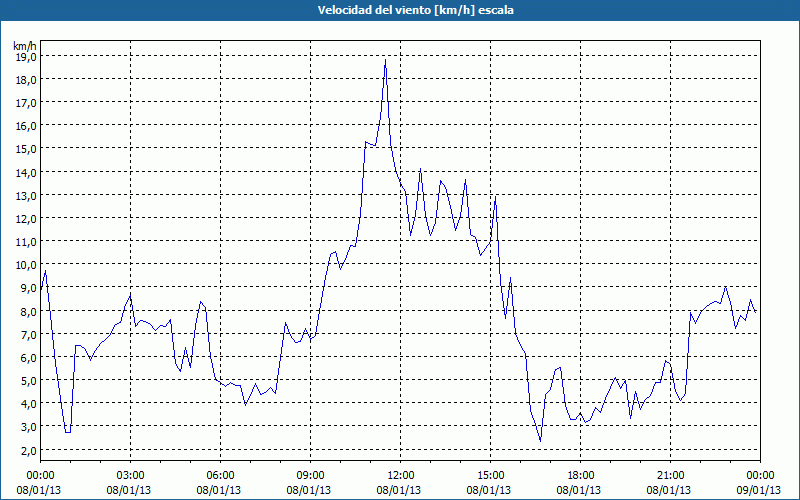
Task: Click the chart title 'Velocidad del viento [km/h] escala'
Action: [x=415, y=10]
